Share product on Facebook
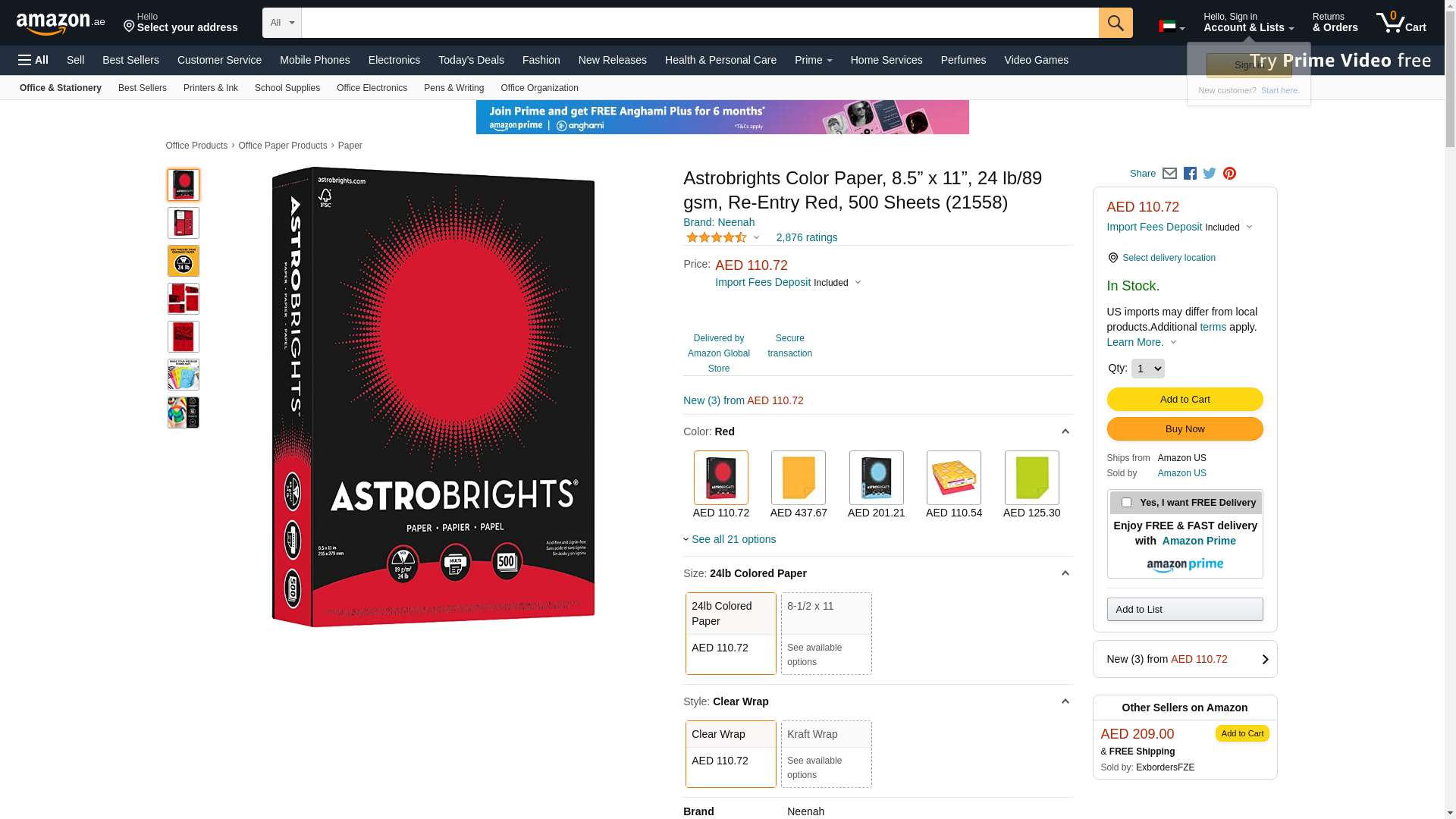 [x=1190, y=174]
